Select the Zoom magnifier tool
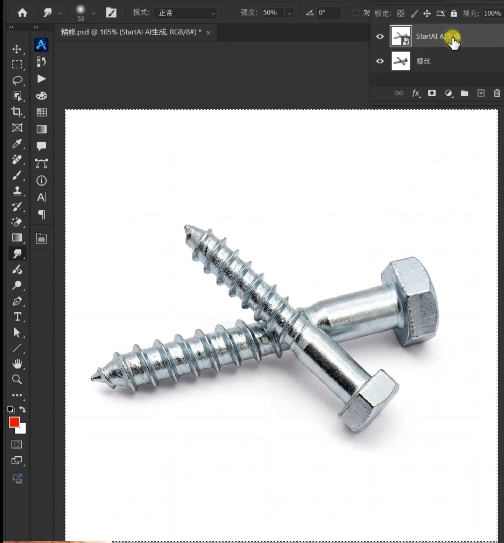Screen dimensions: 504x543 pos(17,379)
